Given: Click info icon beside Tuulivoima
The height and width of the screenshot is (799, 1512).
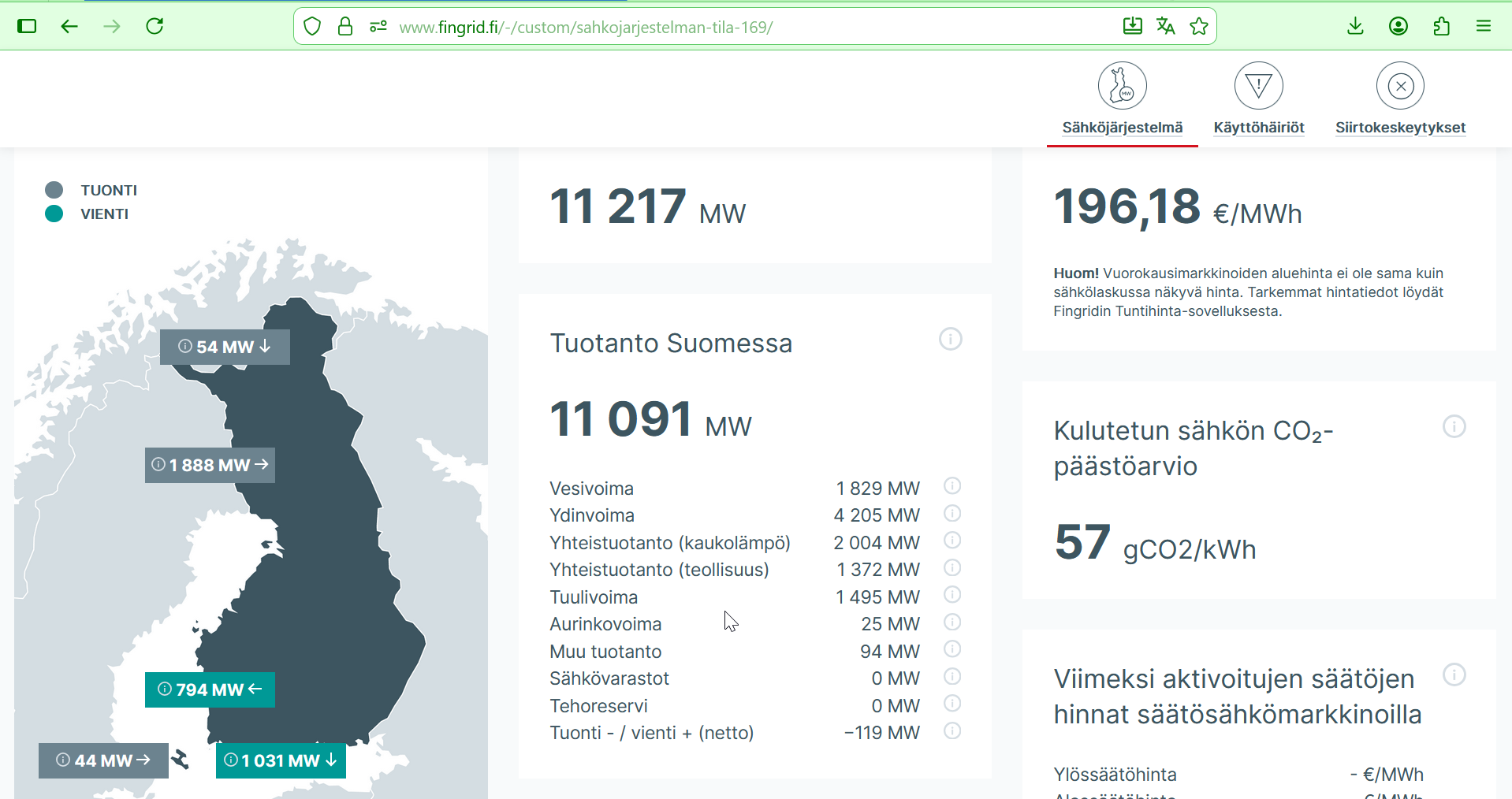Looking at the screenshot, I should coord(952,595).
